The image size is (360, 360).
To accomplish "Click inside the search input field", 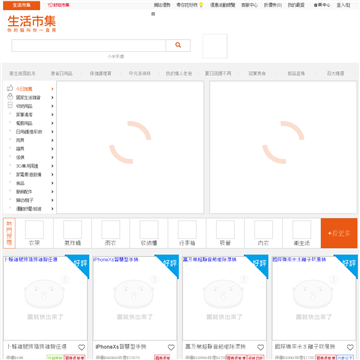I will tap(88, 45).
